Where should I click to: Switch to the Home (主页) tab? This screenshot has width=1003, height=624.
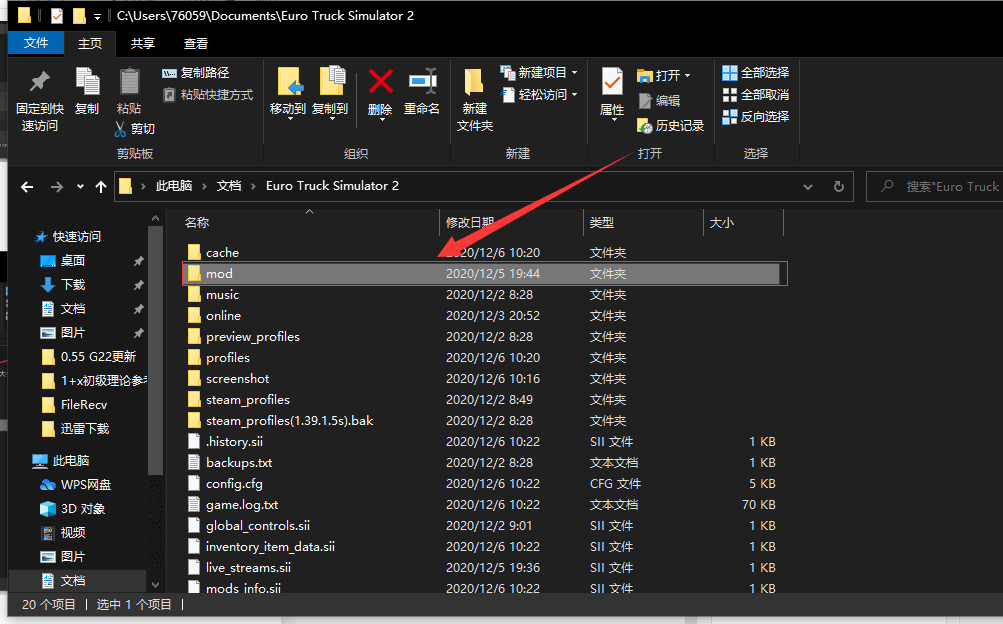(90, 43)
